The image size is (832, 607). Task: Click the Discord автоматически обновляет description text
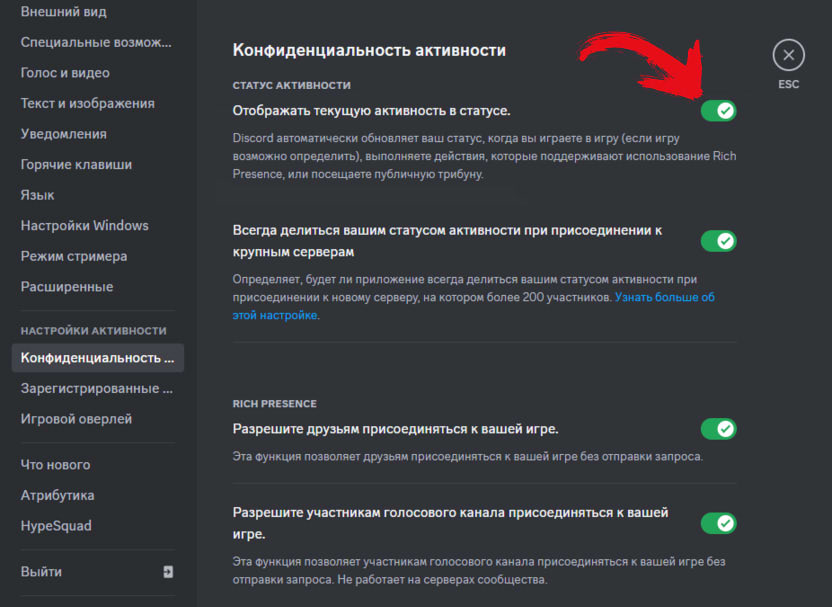(x=484, y=156)
